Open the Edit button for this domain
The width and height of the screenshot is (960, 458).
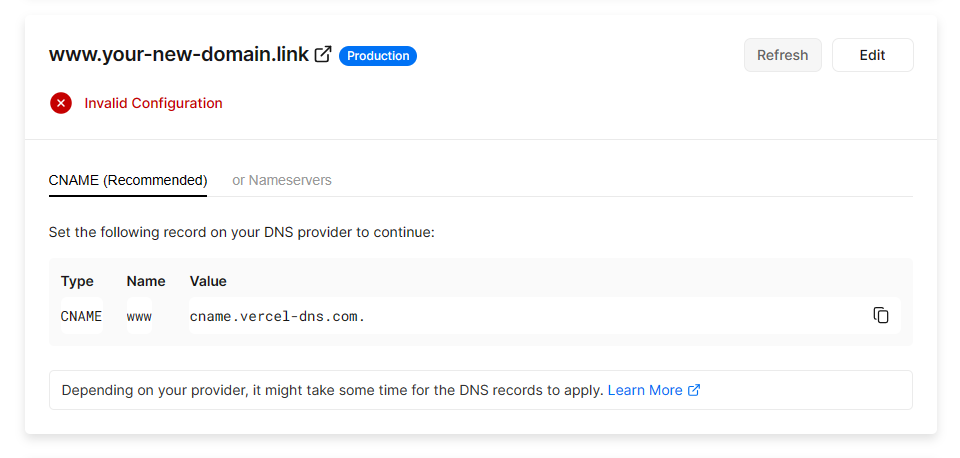tap(872, 55)
